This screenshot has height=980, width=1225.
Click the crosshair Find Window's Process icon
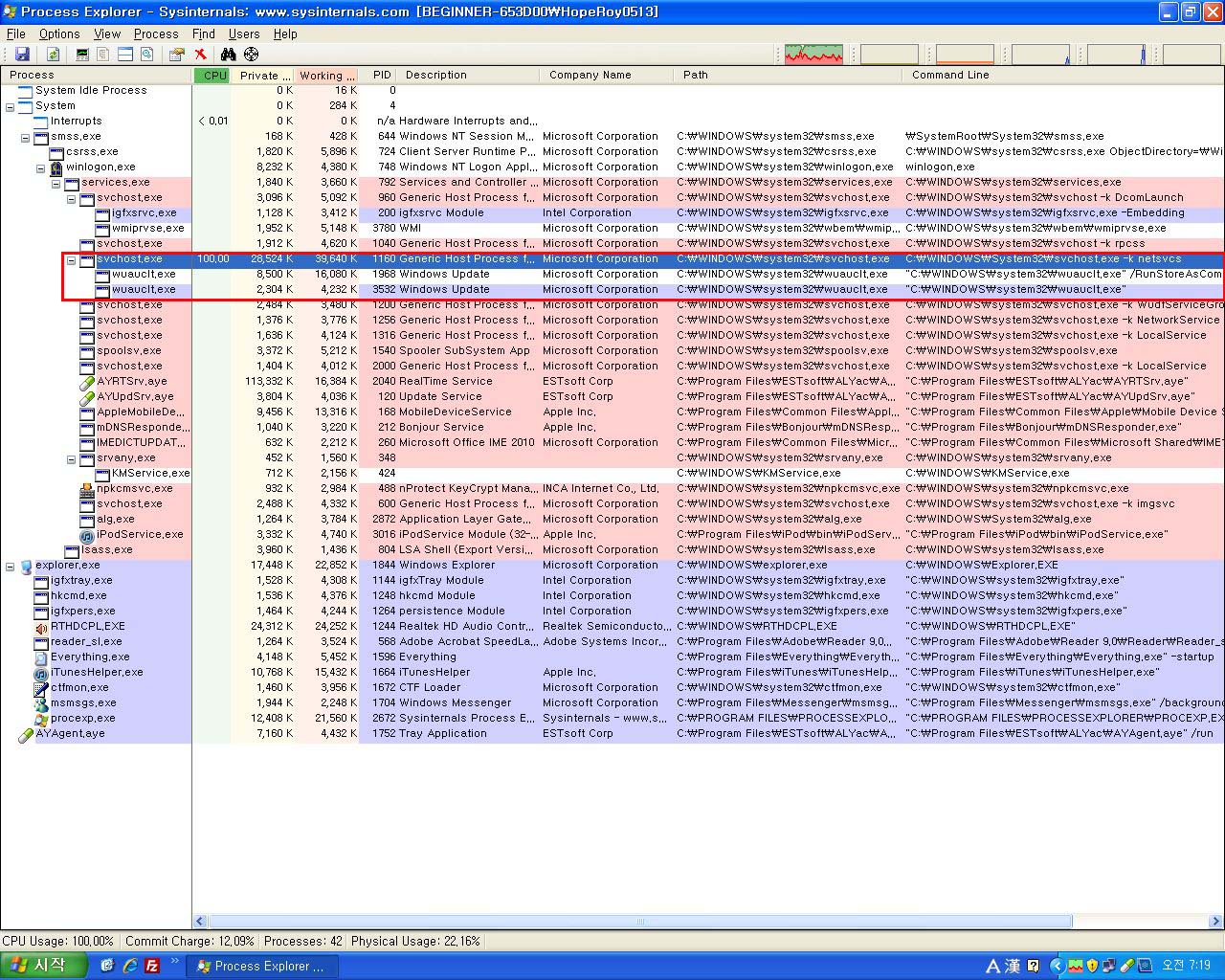coord(251,55)
